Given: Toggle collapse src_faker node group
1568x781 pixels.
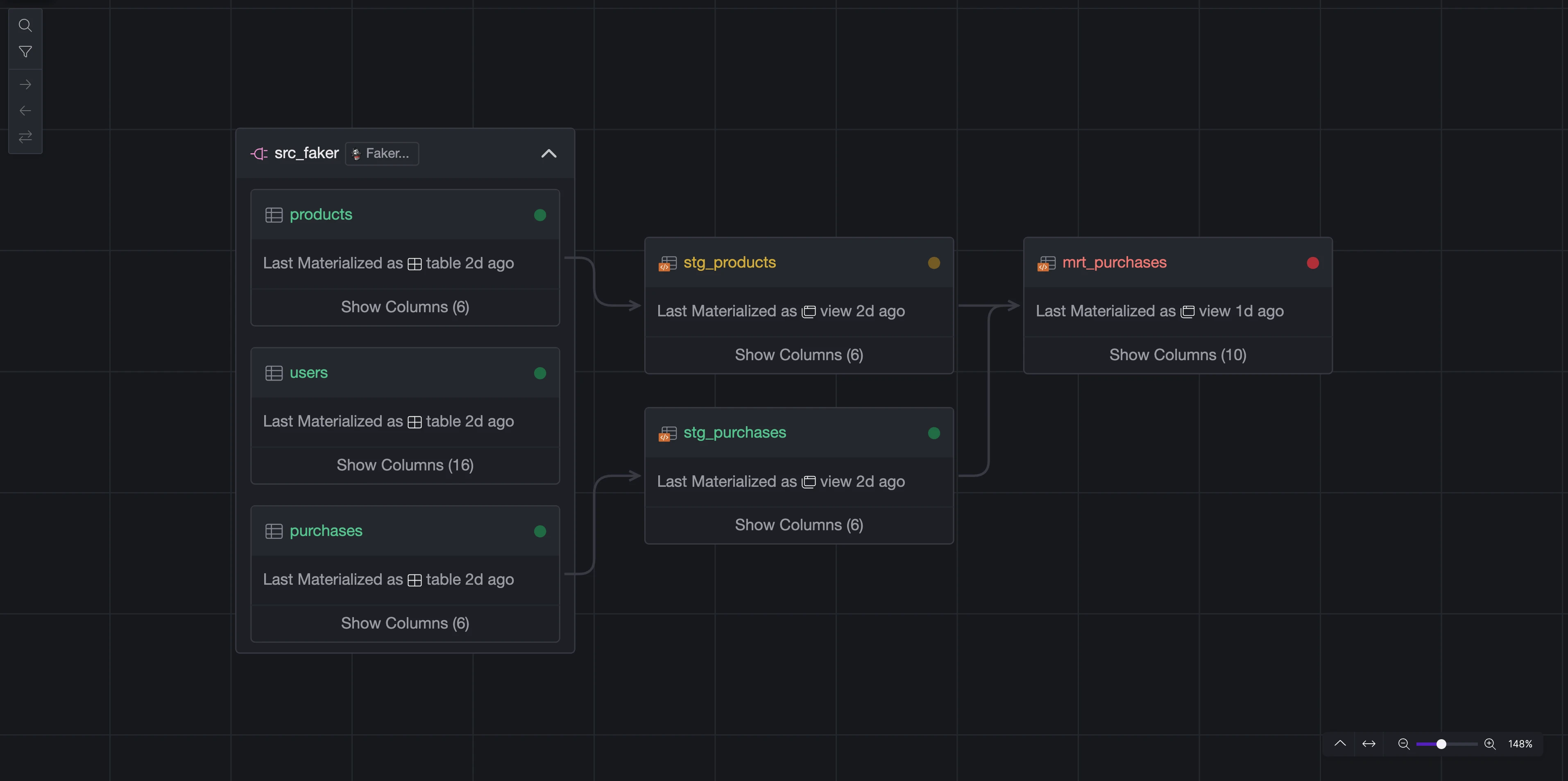Looking at the screenshot, I should 549,153.
